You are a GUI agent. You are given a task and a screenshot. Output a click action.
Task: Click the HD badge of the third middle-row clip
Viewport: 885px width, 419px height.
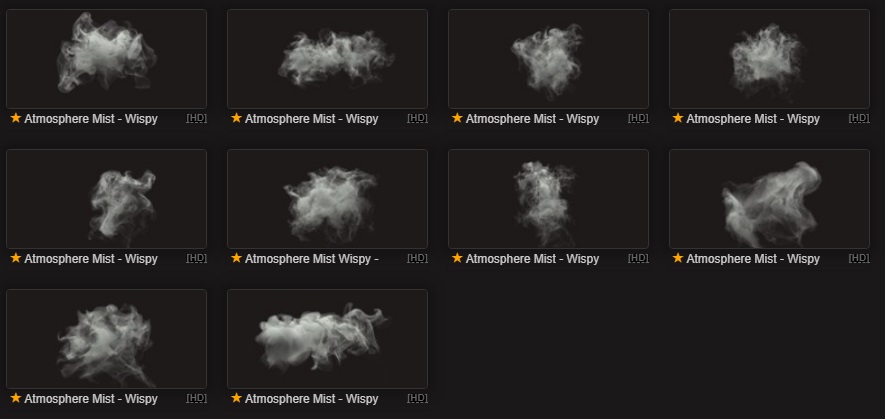(638, 258)
